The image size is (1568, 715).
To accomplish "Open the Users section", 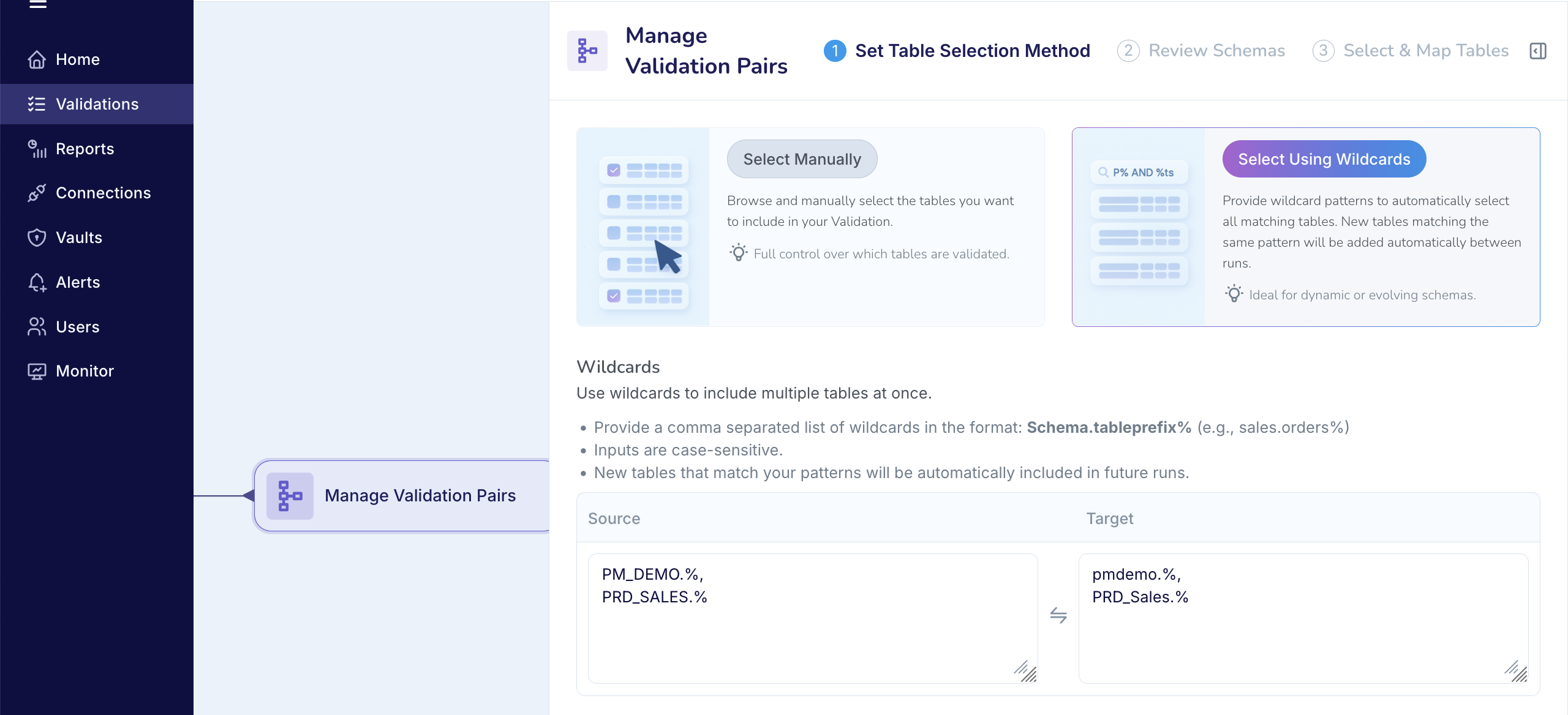I will (77, 326).
